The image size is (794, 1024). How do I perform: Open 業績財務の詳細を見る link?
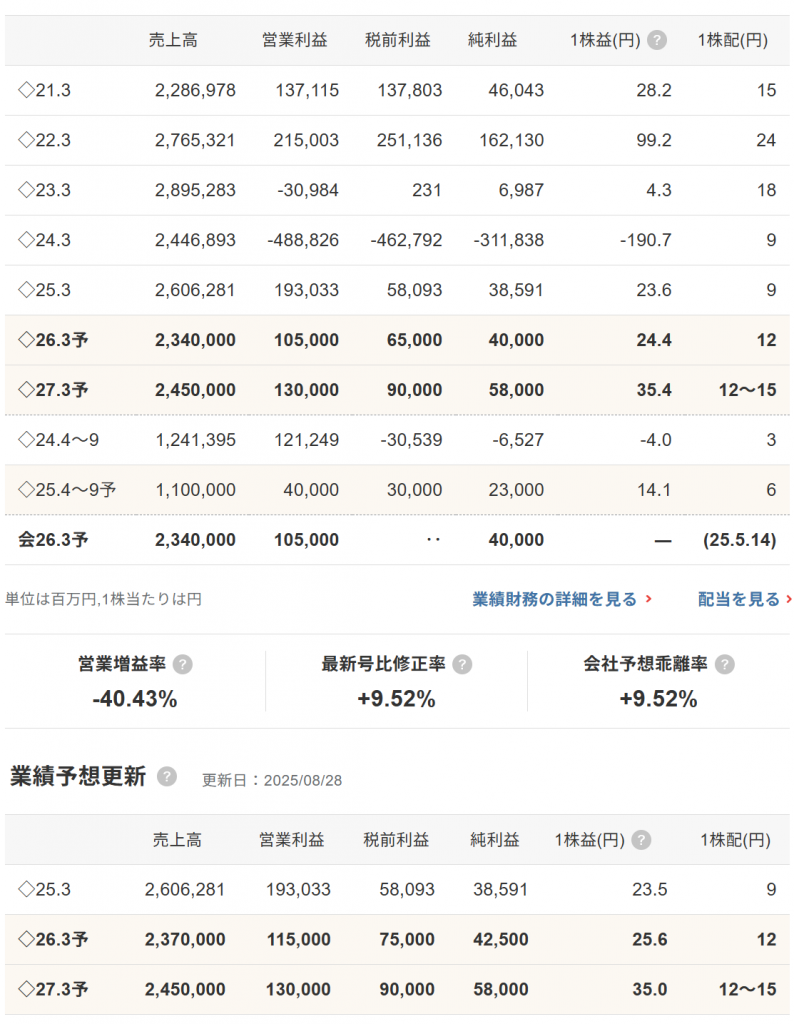coord(562,599)
